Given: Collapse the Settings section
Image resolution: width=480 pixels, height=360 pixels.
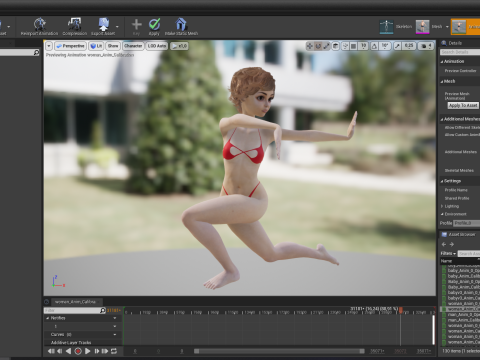Looking at the screenshot, I should coord(442,181).
